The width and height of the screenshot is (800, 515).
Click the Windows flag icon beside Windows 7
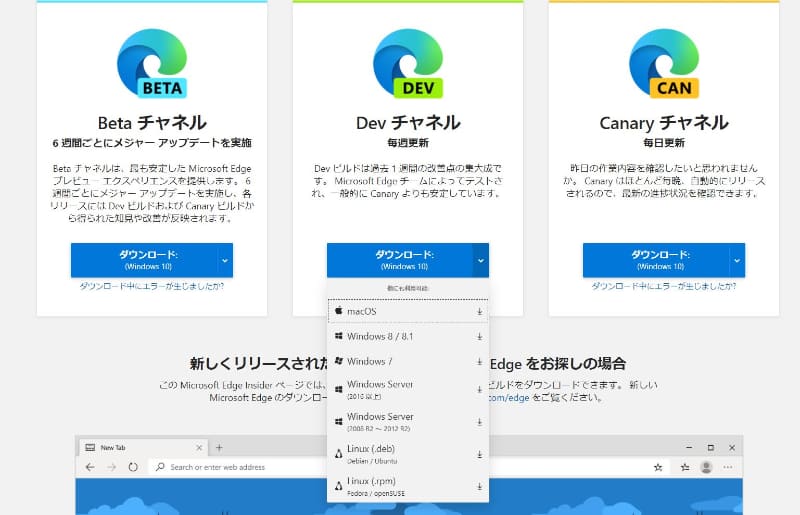point(339,361)
